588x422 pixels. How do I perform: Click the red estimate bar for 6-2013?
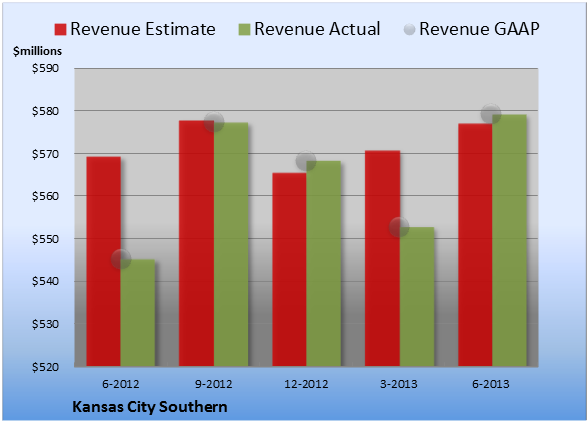475,245
